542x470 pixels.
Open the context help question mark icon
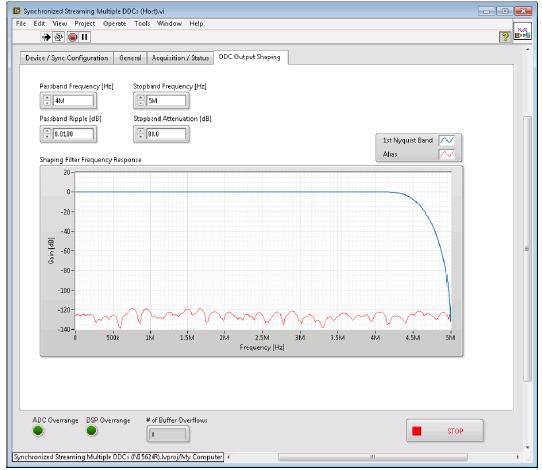[505, 37]
